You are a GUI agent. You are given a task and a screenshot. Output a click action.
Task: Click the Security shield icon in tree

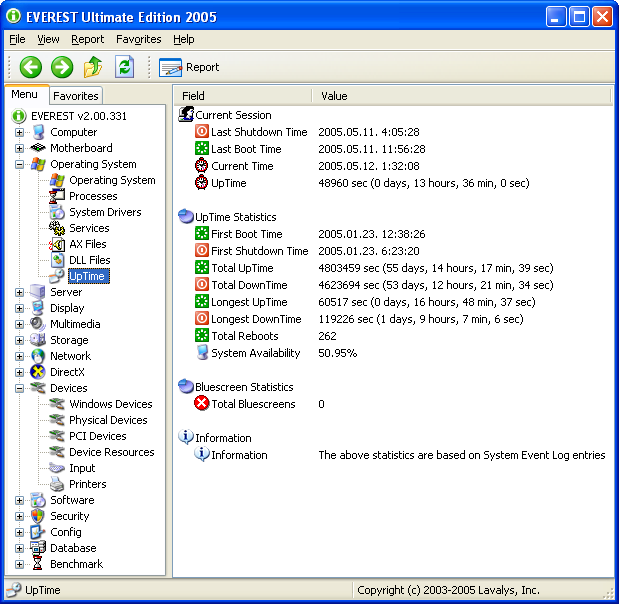click(x=38, y=516)
